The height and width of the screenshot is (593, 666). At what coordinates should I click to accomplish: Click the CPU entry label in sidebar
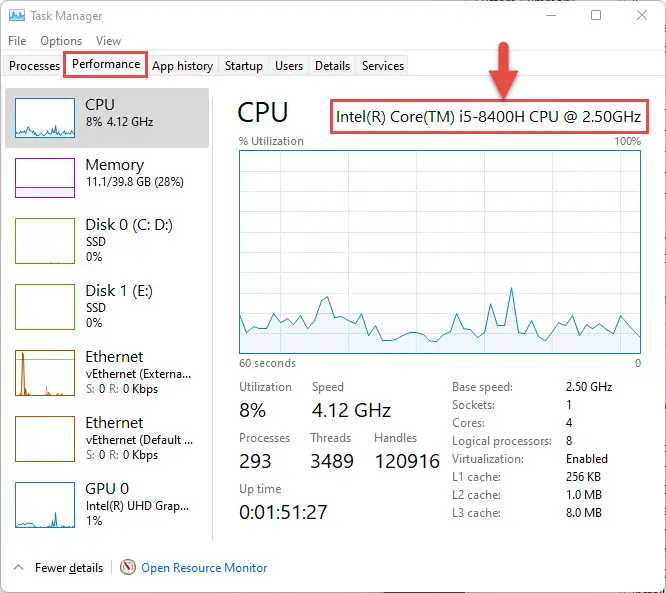pyautogui.click(x=100, y=104)
